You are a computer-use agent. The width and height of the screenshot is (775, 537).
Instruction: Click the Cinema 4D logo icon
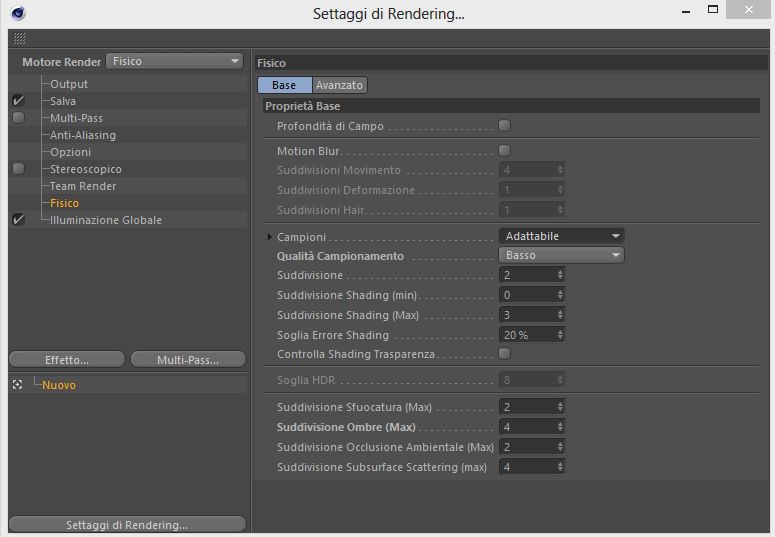tap(18, 13)
